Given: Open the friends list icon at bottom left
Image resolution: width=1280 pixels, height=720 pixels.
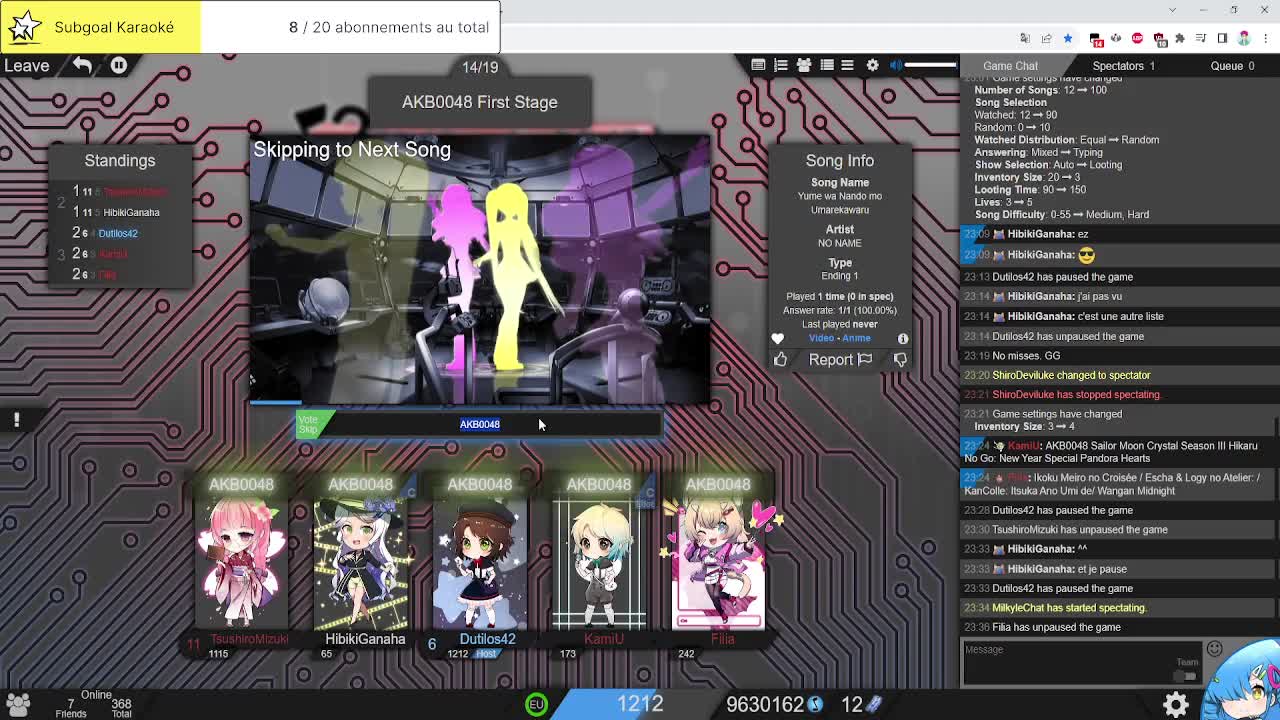Looking at the screenshot, I should [17, 703].
